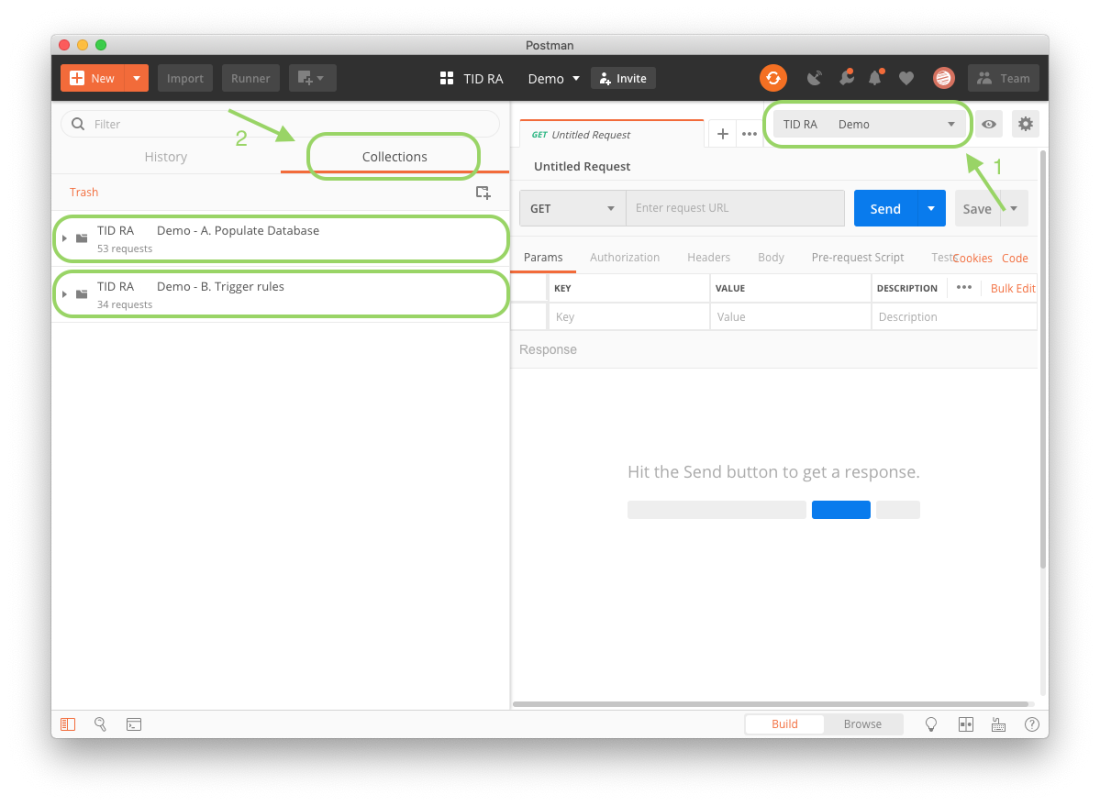Click the folder icon of Trigger rules collection
This screenshot has height=806, width=1100.
[81, 294]
